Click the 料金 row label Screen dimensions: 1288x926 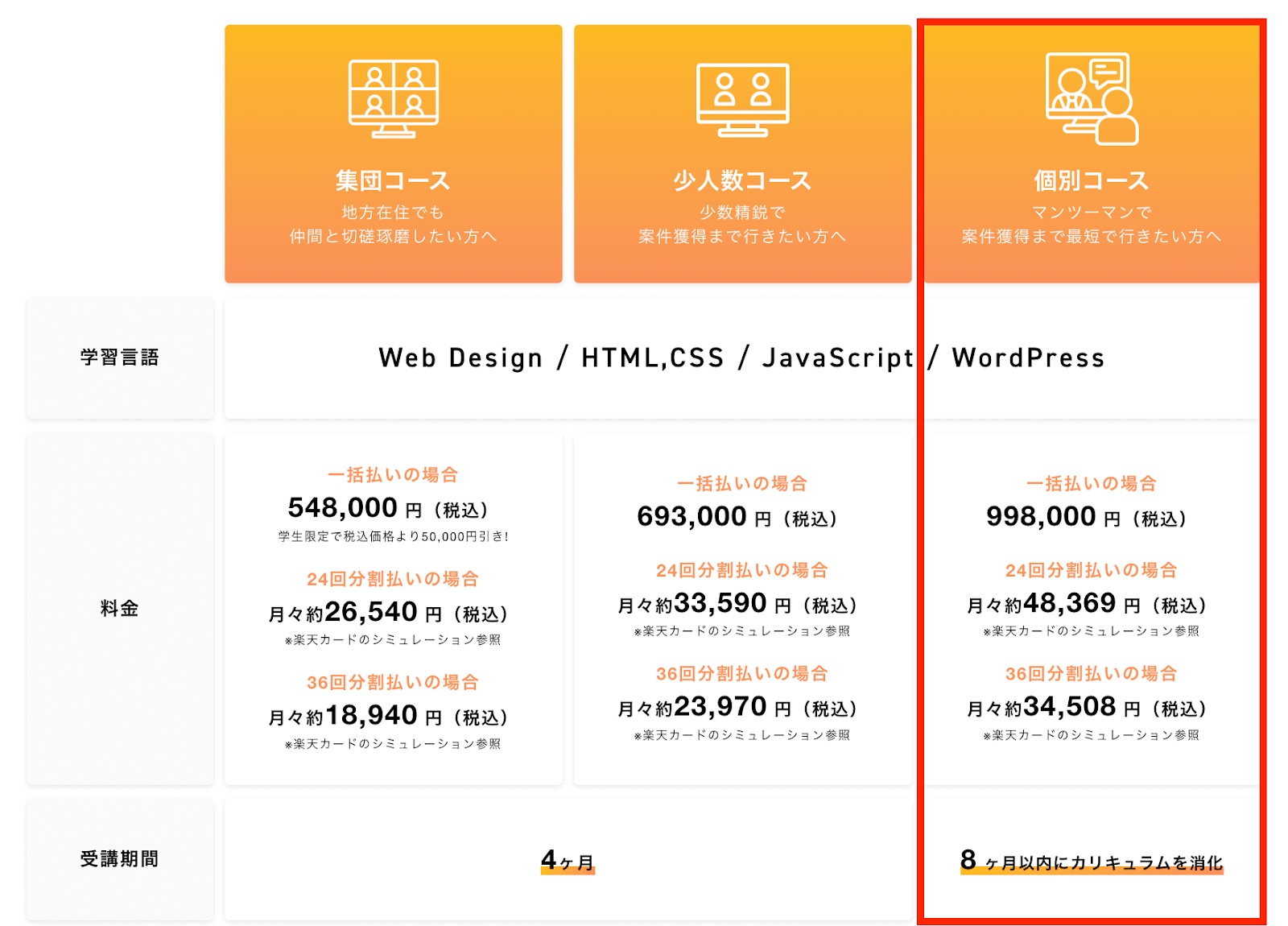click(x=120, y=609)
